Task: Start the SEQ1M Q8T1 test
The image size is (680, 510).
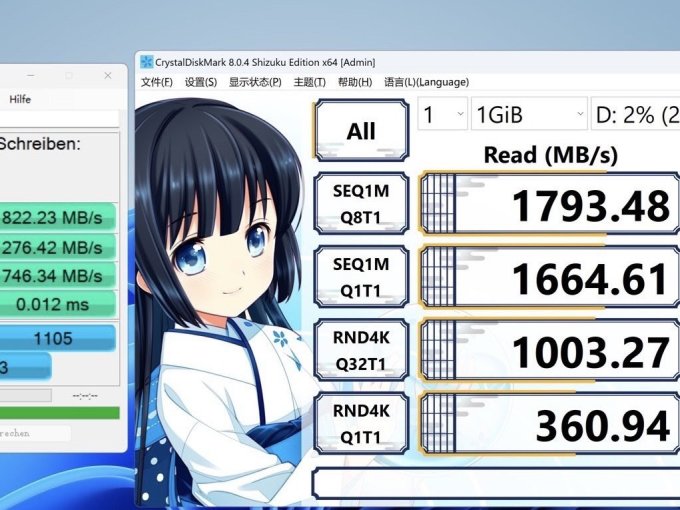Action: tap(361, 204)
